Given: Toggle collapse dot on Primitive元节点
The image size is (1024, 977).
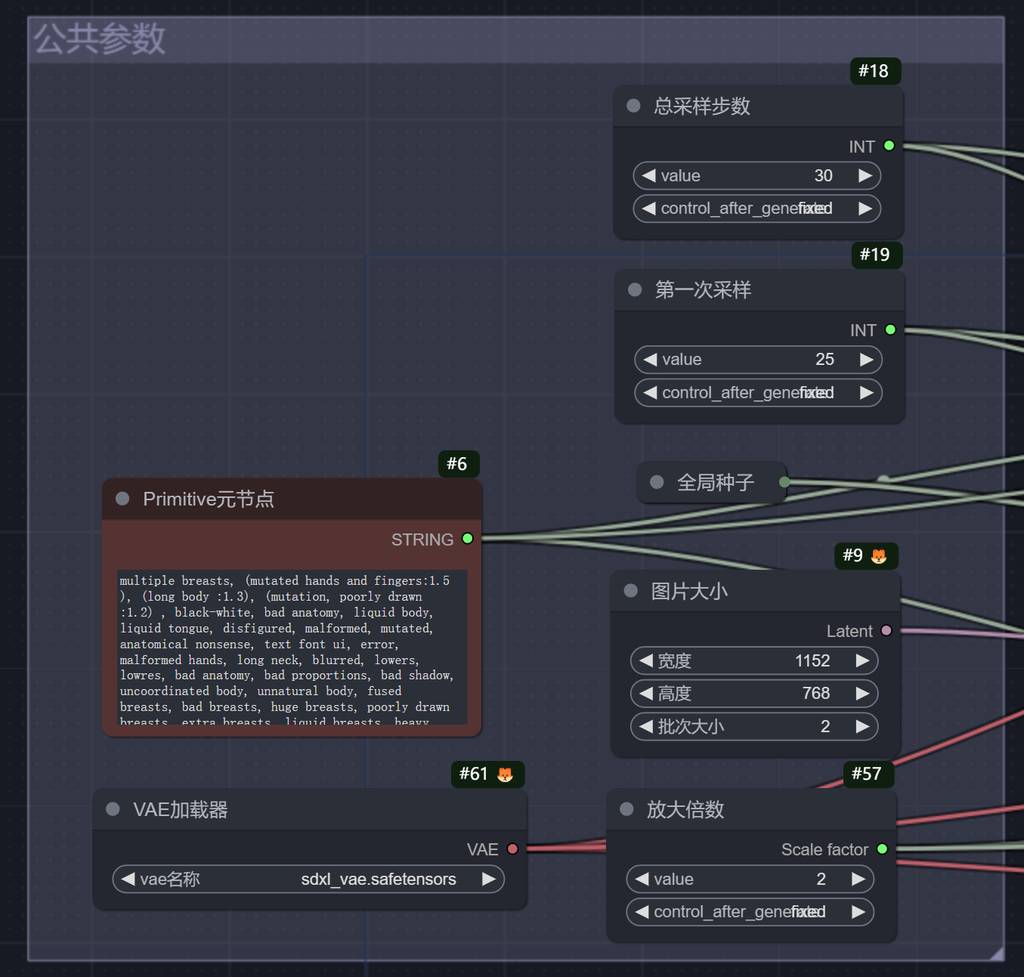Looking at the screenshot, I should [122, 499].
